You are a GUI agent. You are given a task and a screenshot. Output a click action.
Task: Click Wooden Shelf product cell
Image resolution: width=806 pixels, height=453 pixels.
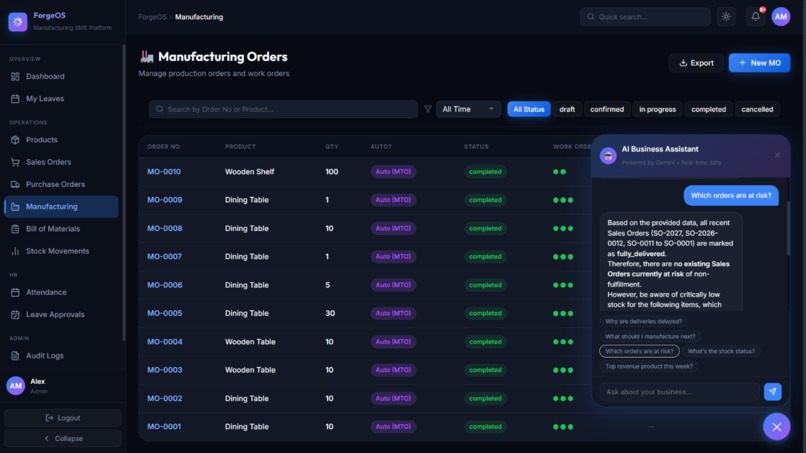click(249, 172)
